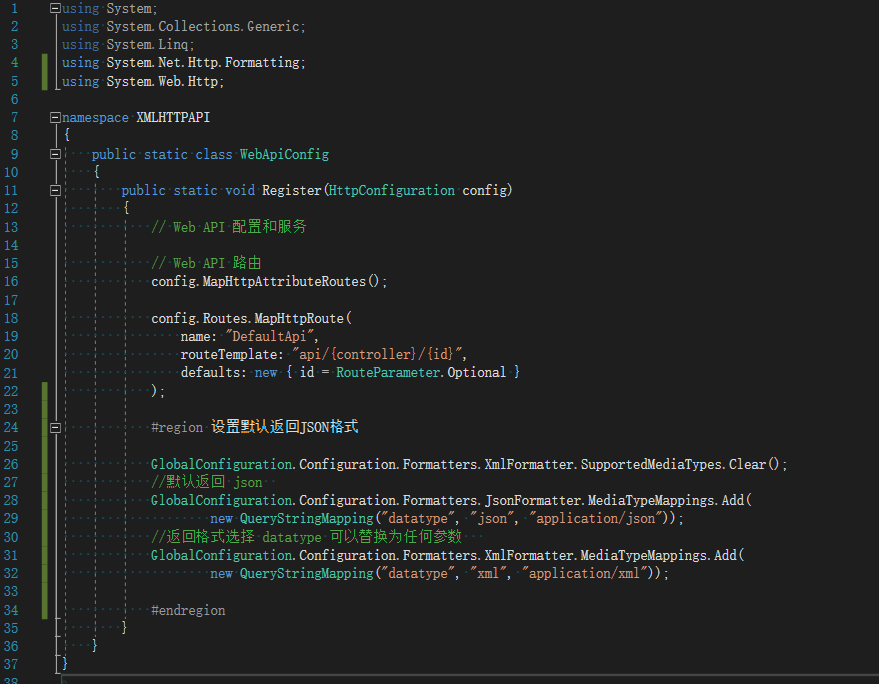Click the "application/json" string literal
This screenshot has height=684, width=879.
595,518
